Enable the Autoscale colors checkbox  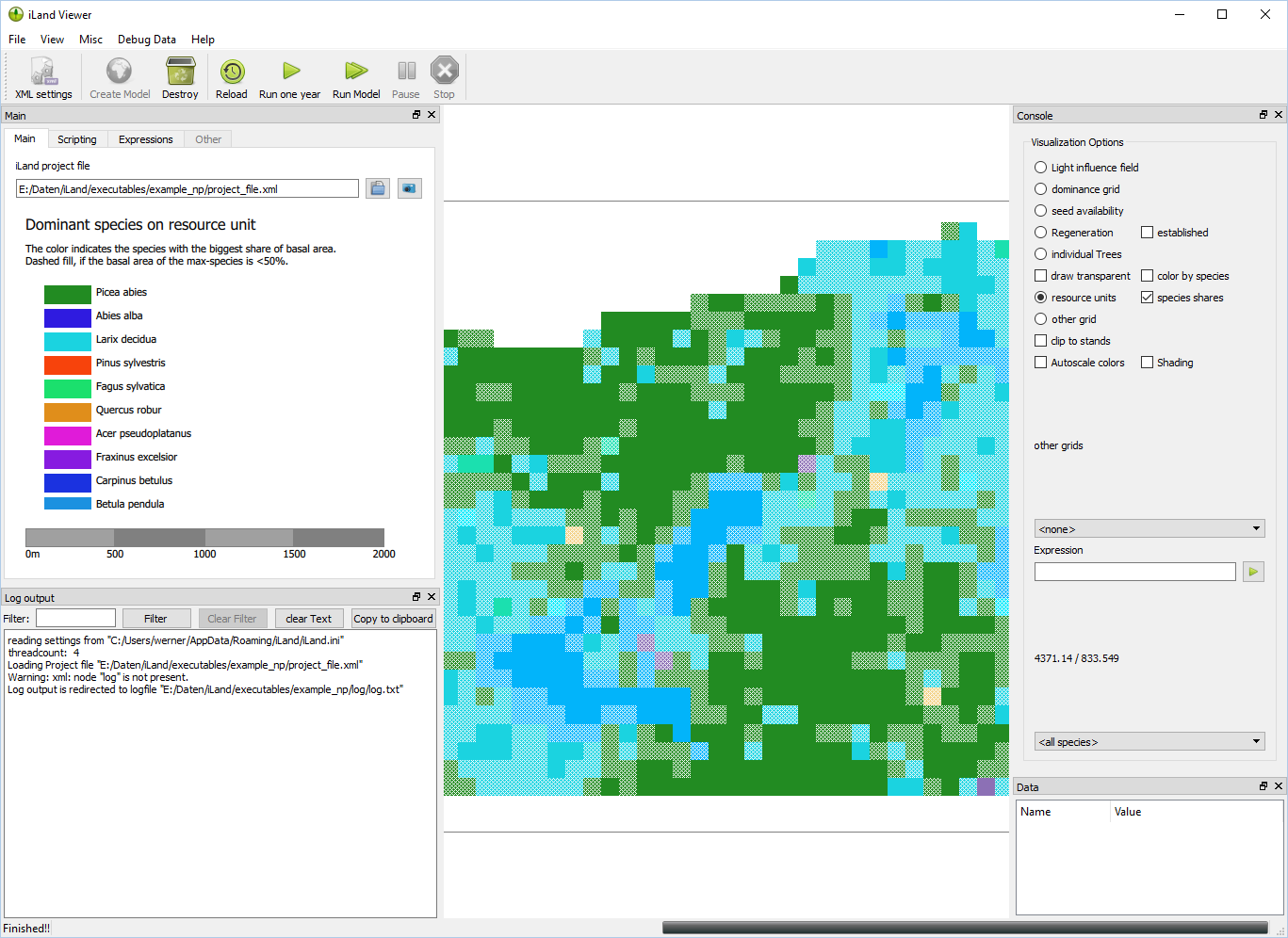click(1040, 363)
